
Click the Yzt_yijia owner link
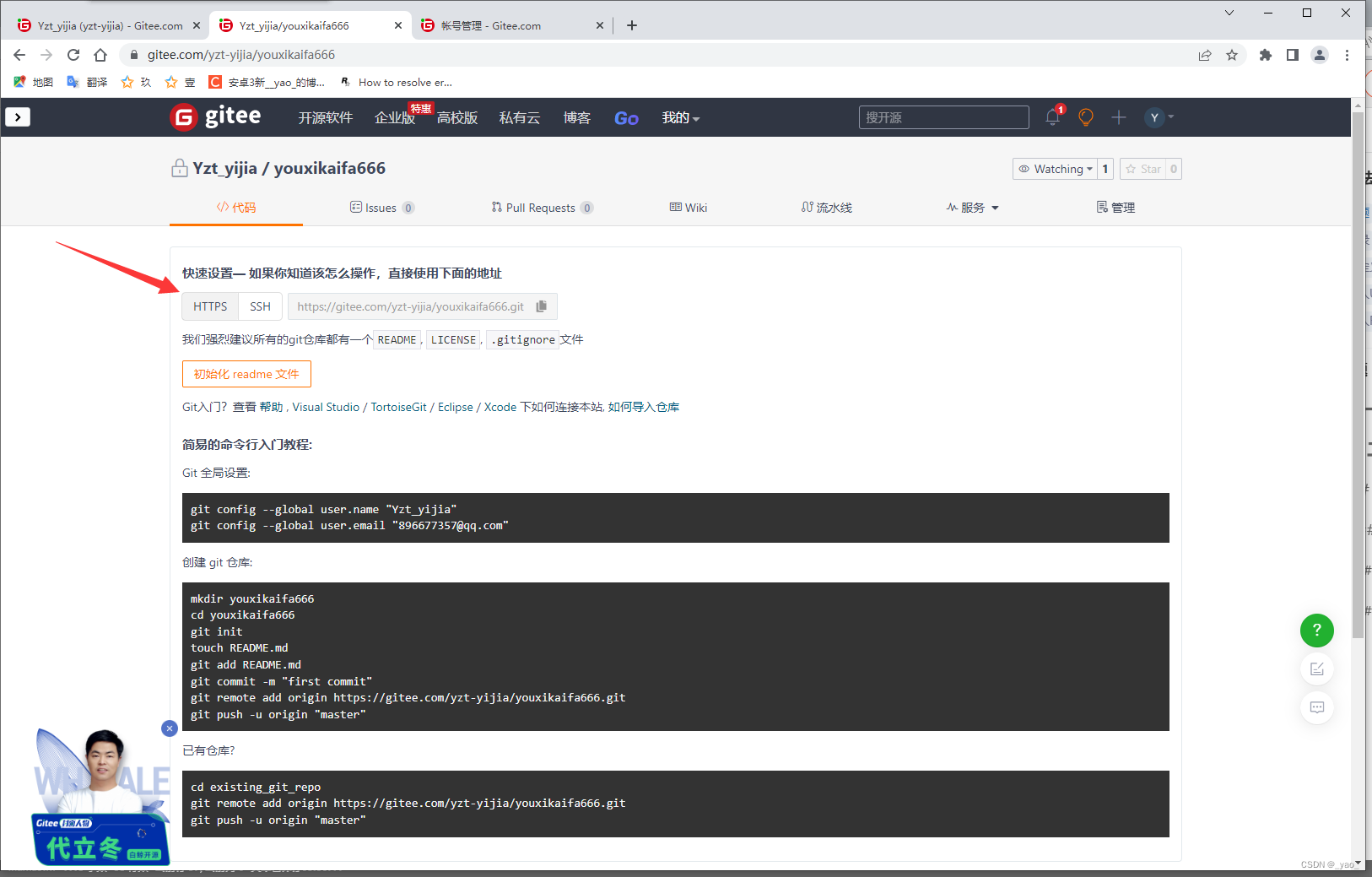pyautogui.click(x=224, y=168)
